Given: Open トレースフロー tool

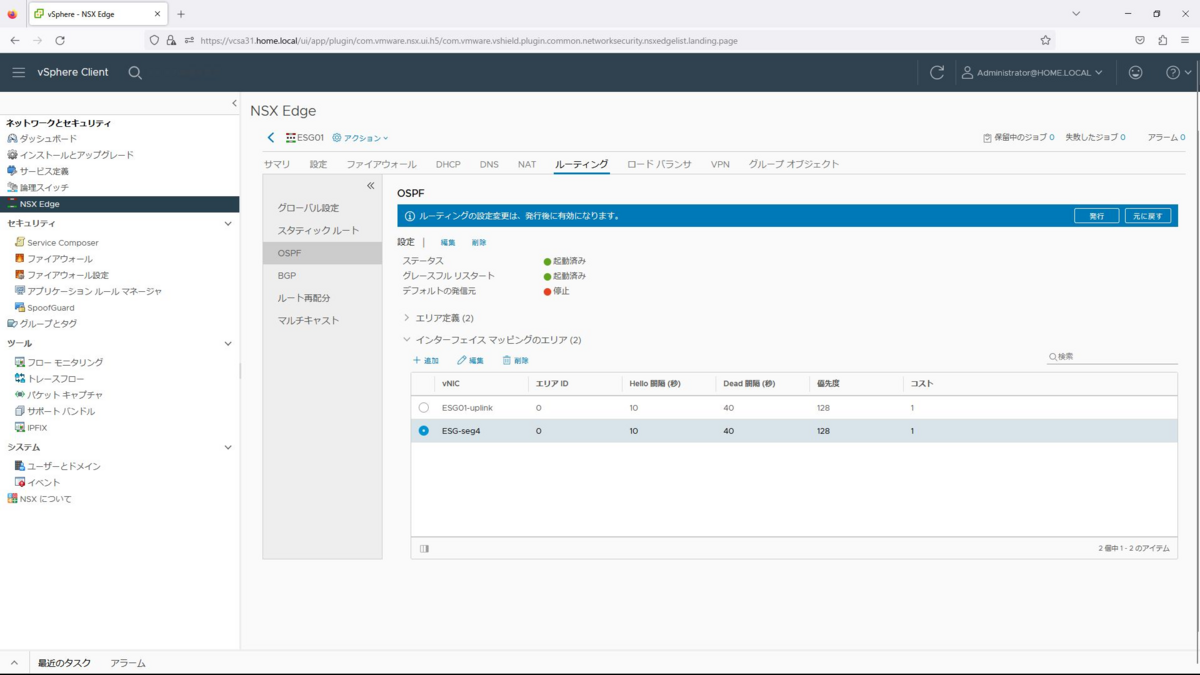Looking at the screenshot, I should [x=56, y=379].
